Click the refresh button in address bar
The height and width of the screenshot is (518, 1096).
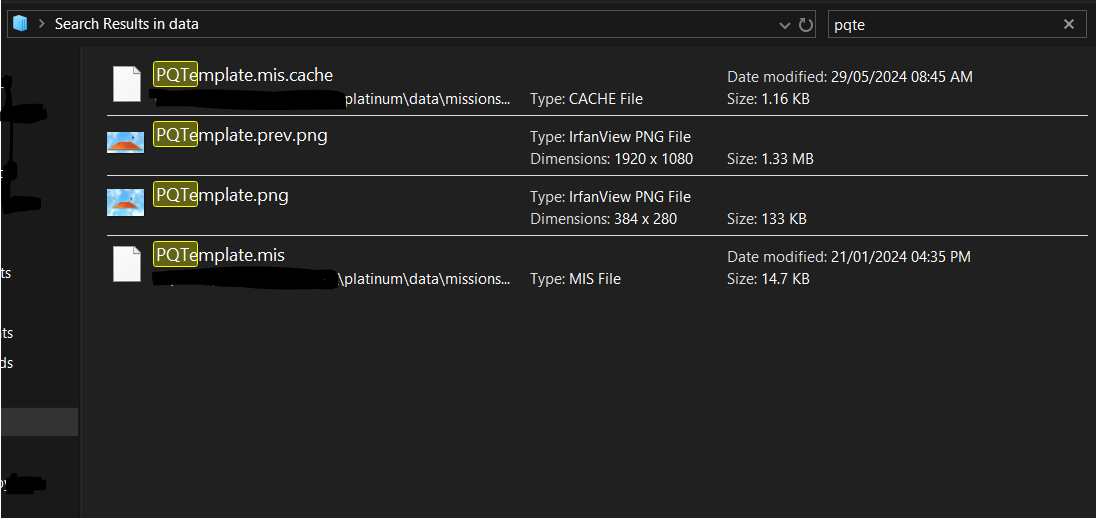tap(806, 25)
